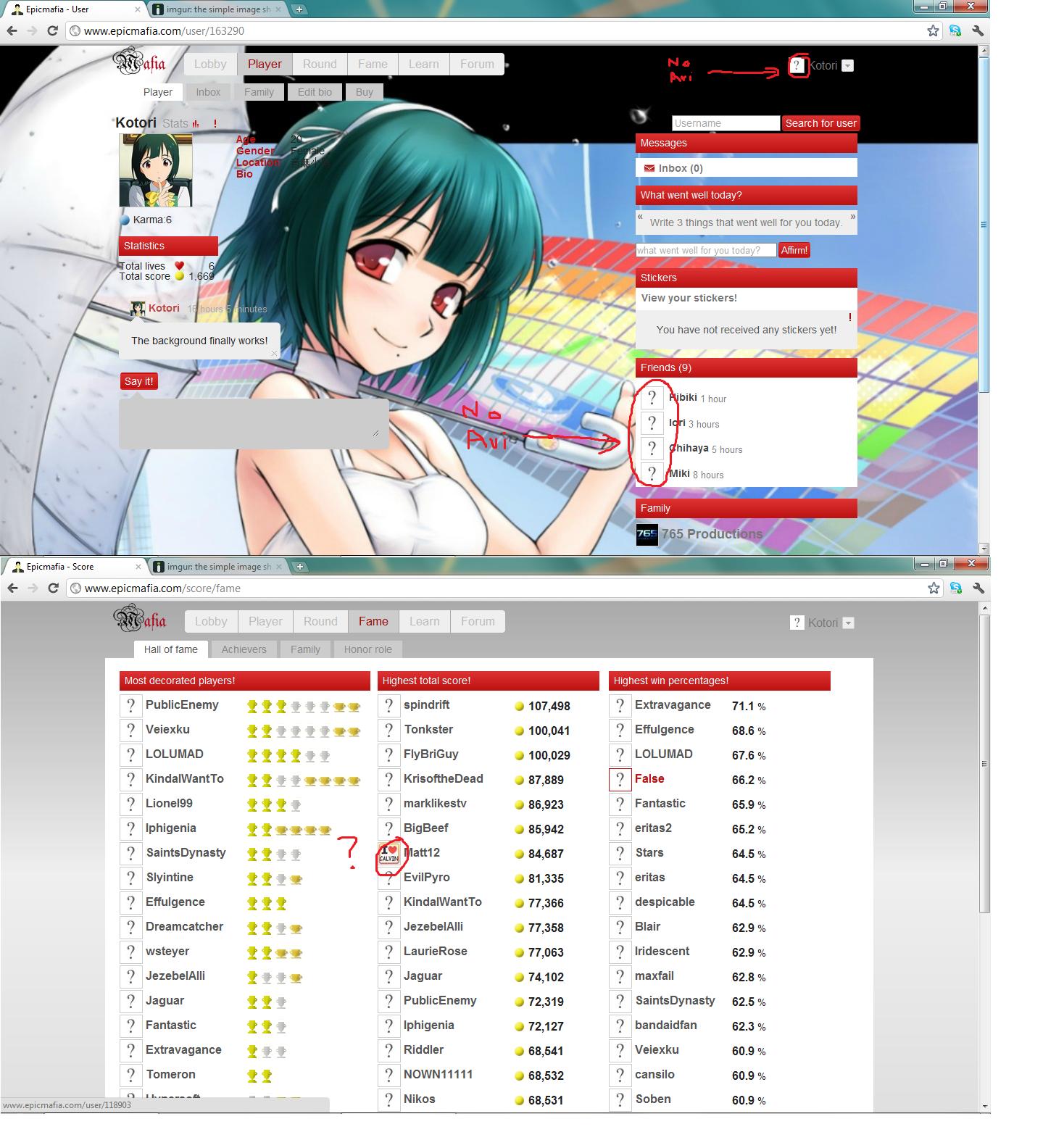
Task: Click the highlighted avatar beside False
Action: (x=620, y=779)
